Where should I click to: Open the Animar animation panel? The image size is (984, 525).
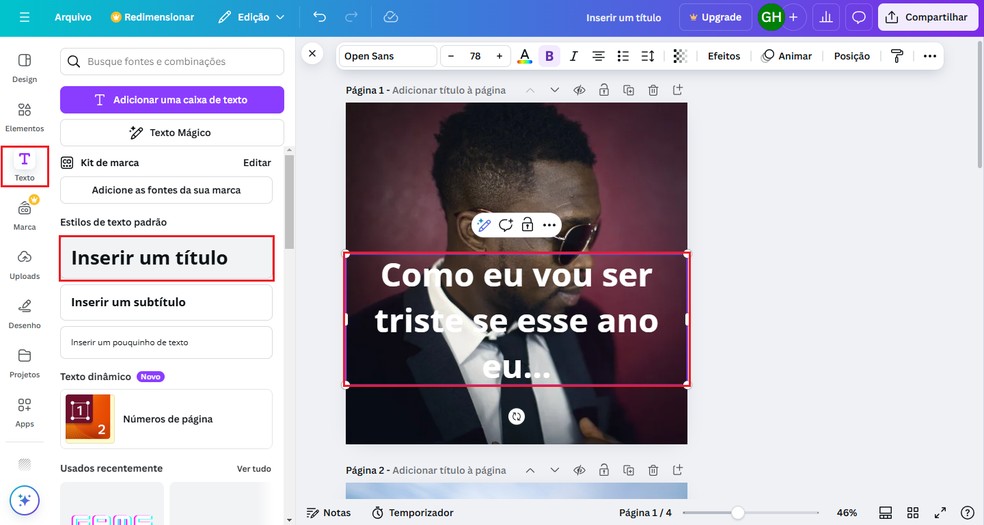pyautogui.click(x=786, y=56)
